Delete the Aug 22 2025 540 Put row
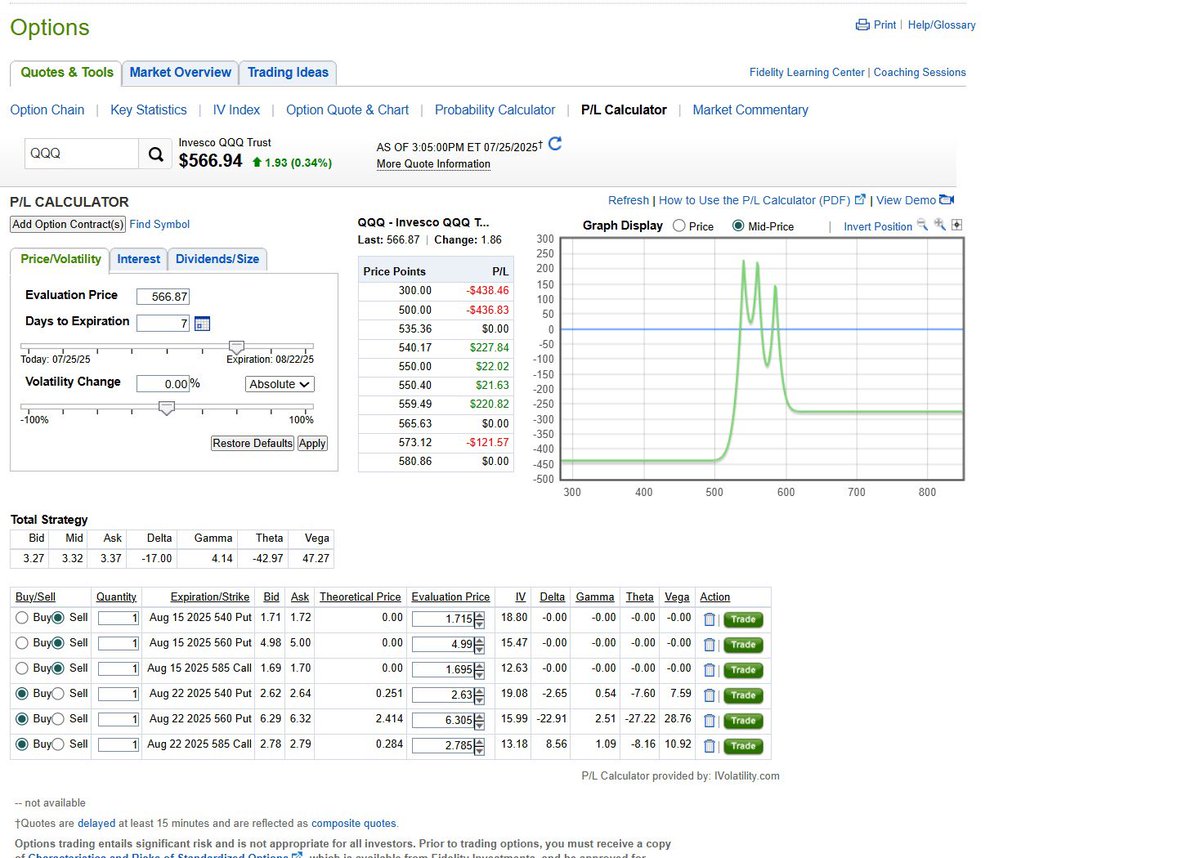Image resolution: width=1200 pixels, height=858 pixels. [709, 695]
